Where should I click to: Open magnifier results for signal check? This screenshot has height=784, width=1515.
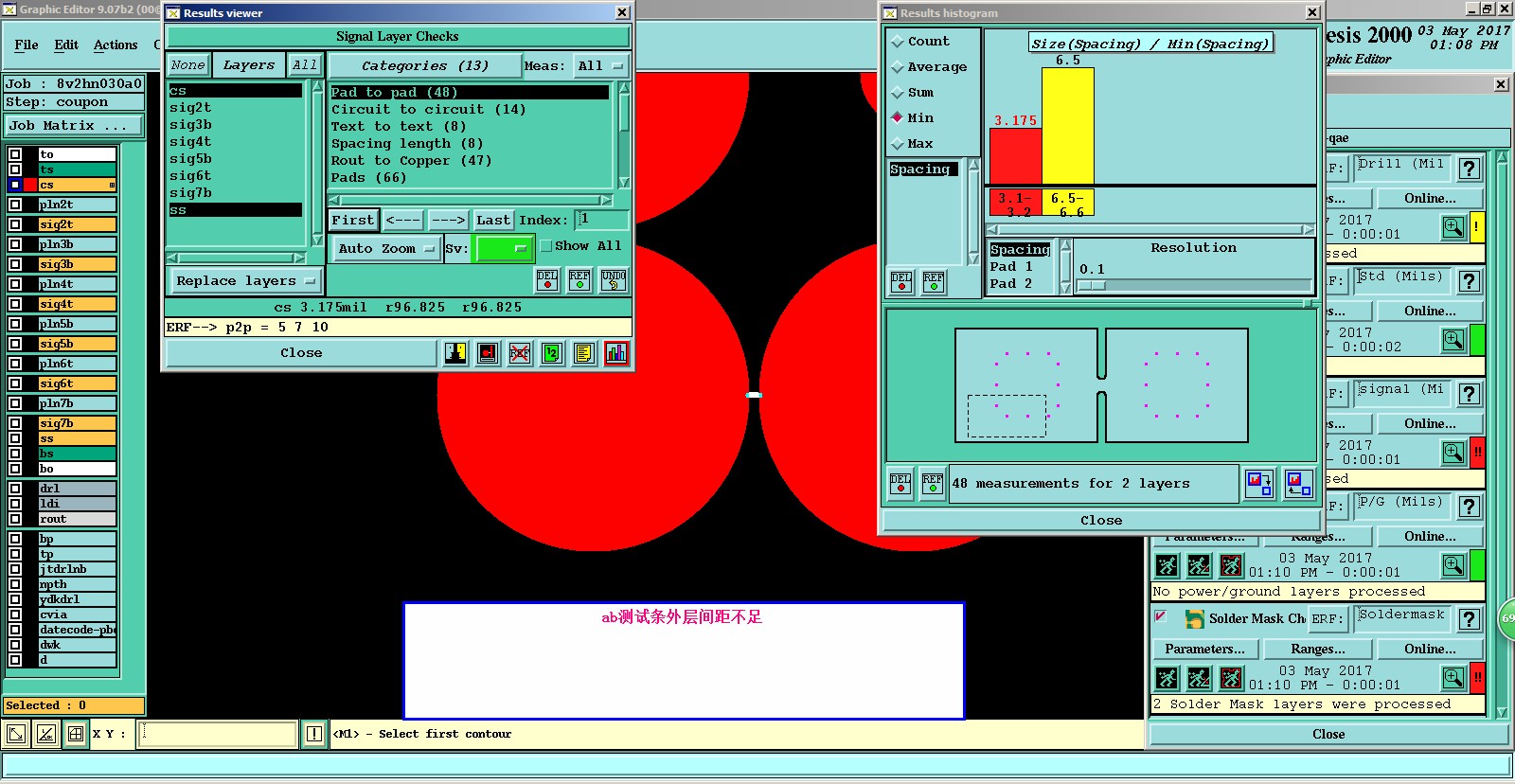(x=1453, y=453)
